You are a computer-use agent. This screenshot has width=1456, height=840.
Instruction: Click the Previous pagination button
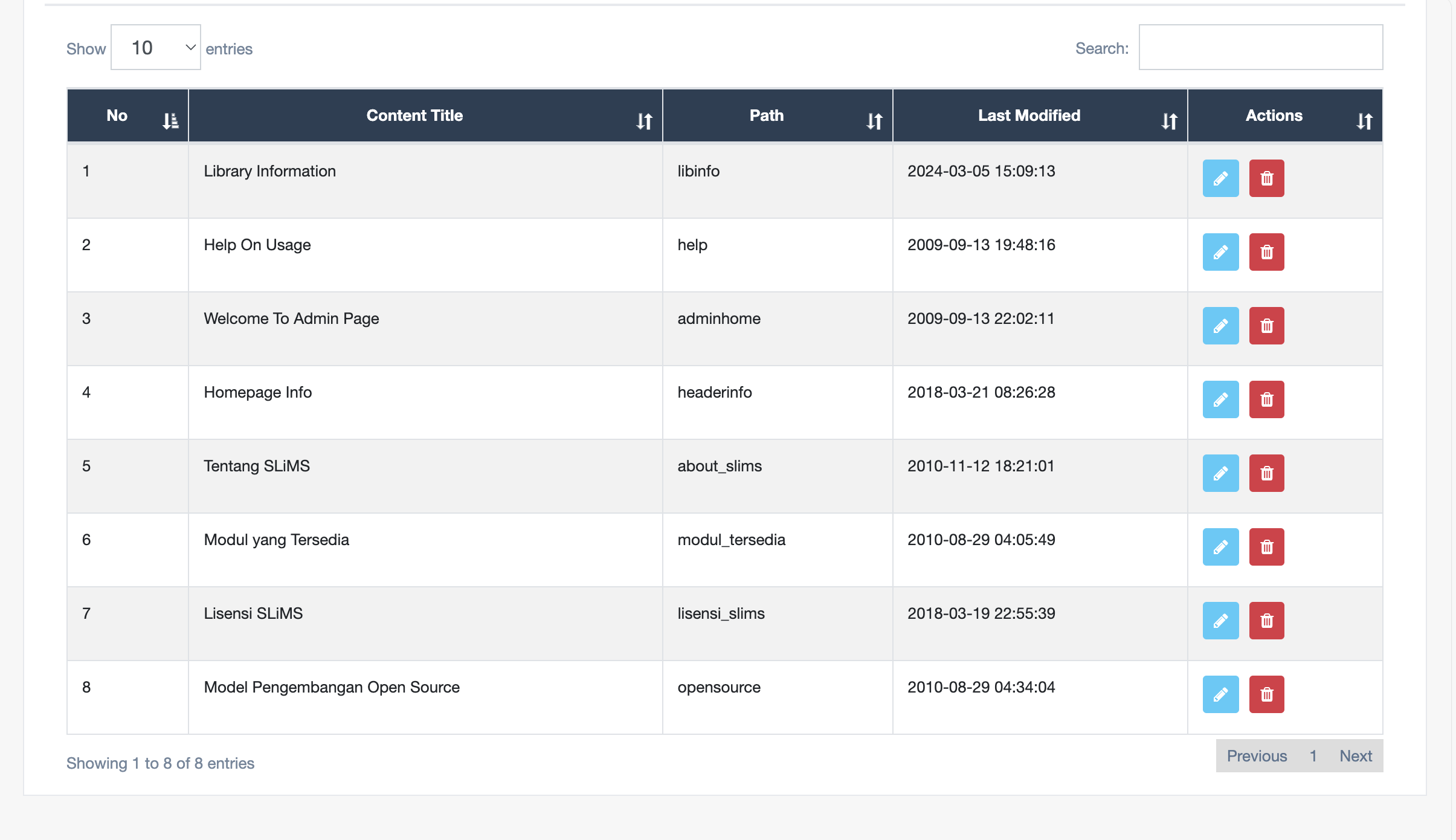(1257, 756)
